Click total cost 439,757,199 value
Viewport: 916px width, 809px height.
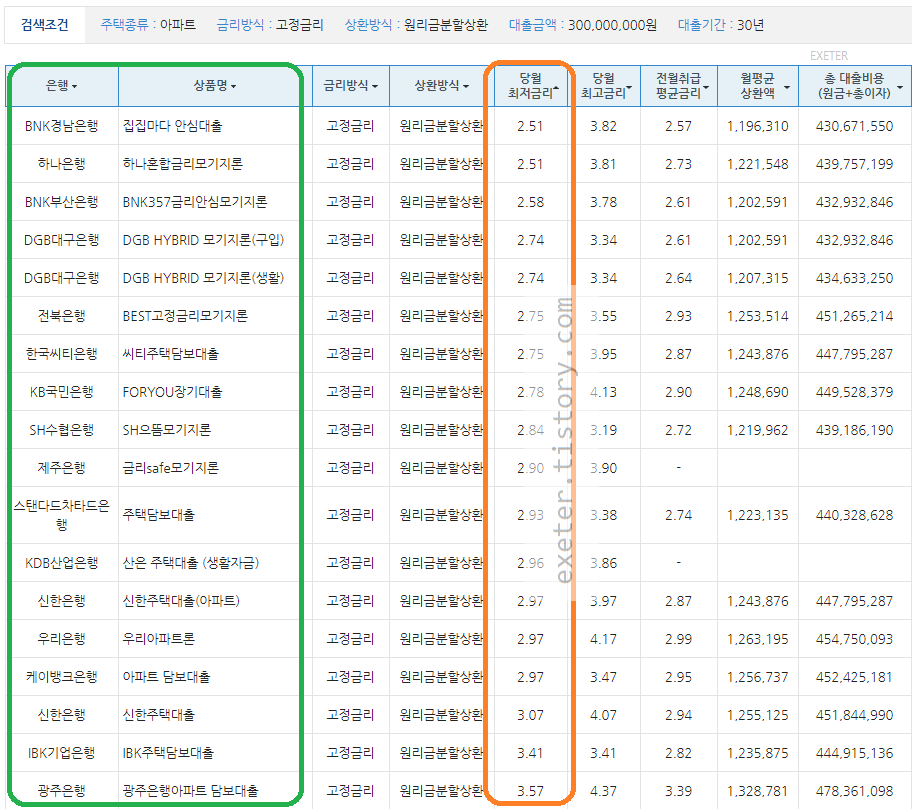coord(855,164)
